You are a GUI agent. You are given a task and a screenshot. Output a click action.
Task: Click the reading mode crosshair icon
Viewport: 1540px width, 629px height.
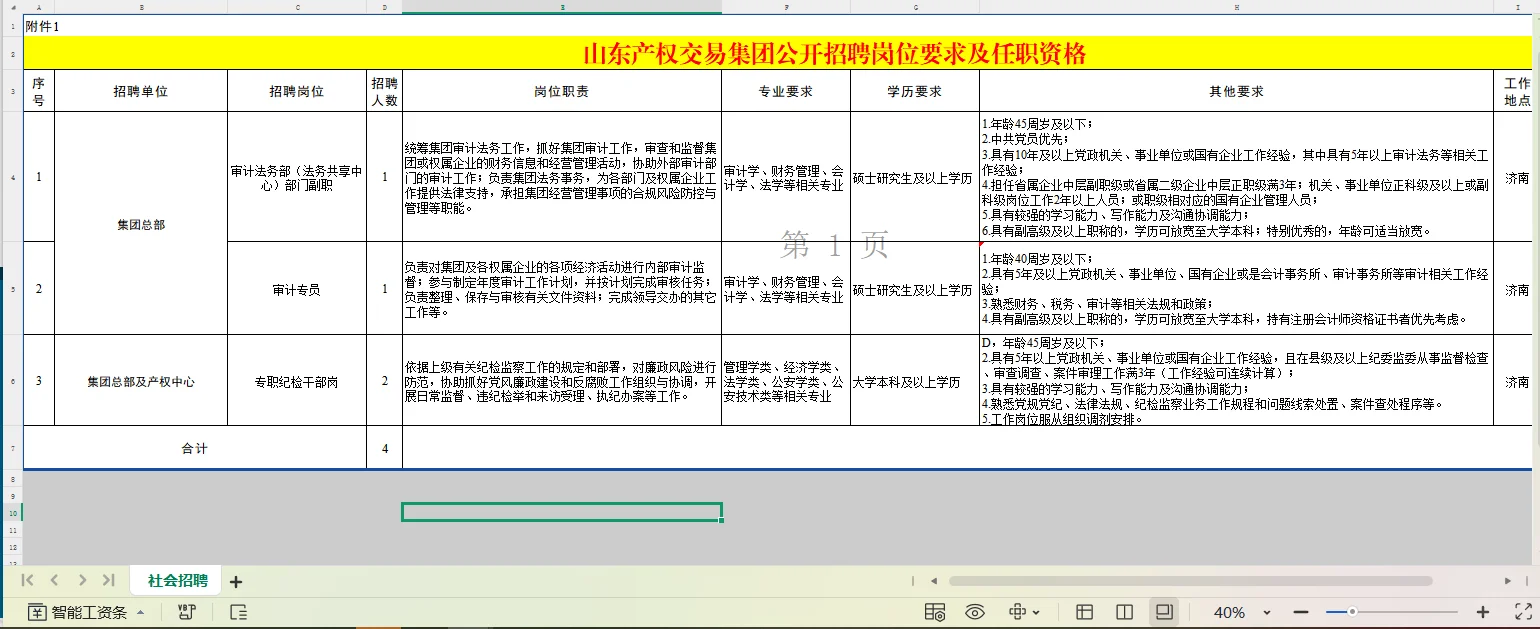pos(1018,612)
